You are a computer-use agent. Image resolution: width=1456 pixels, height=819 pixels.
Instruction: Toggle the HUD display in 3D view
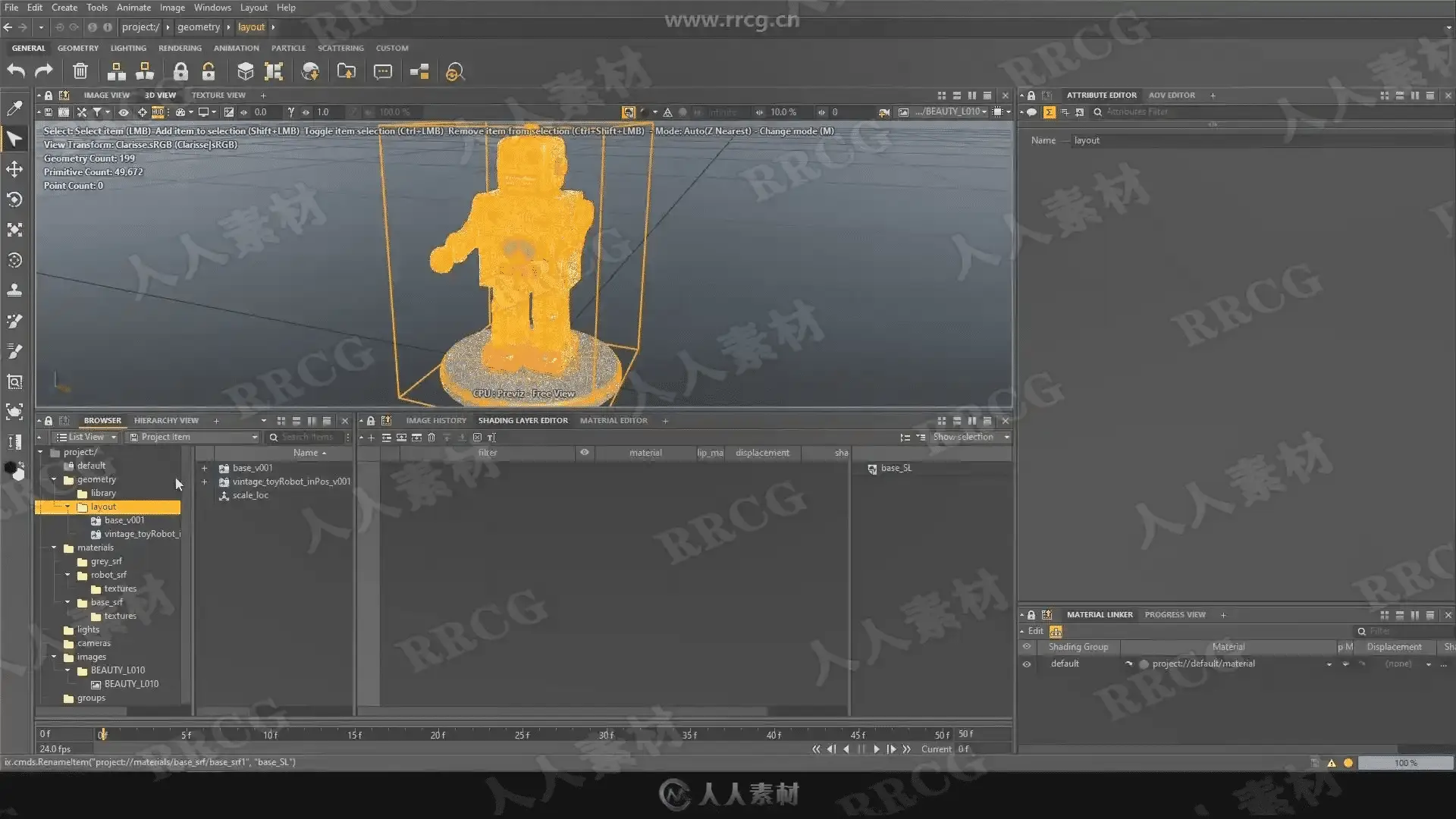coord(158,112)
